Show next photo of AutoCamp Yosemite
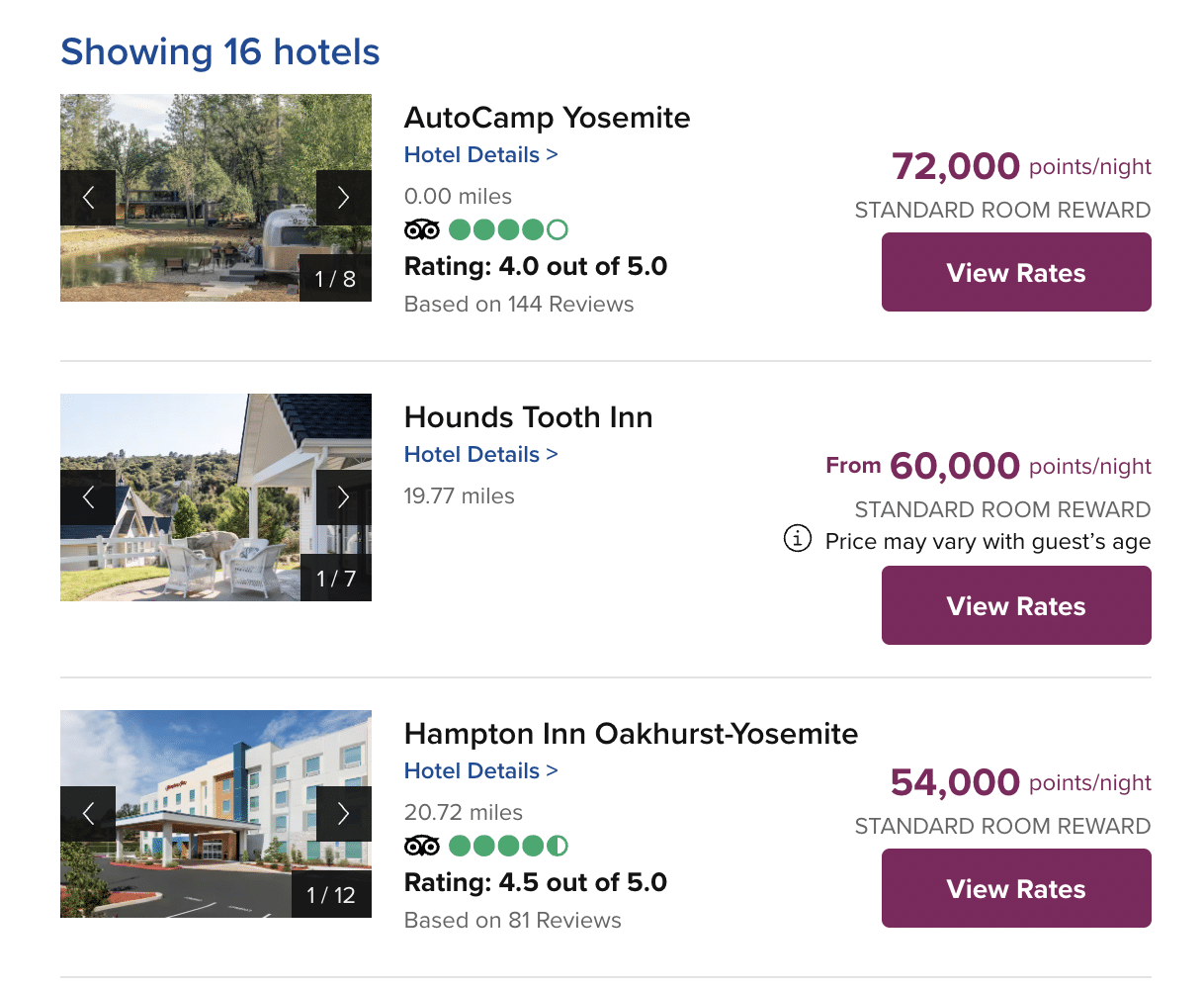1204x988 pixels. point(343,198)
